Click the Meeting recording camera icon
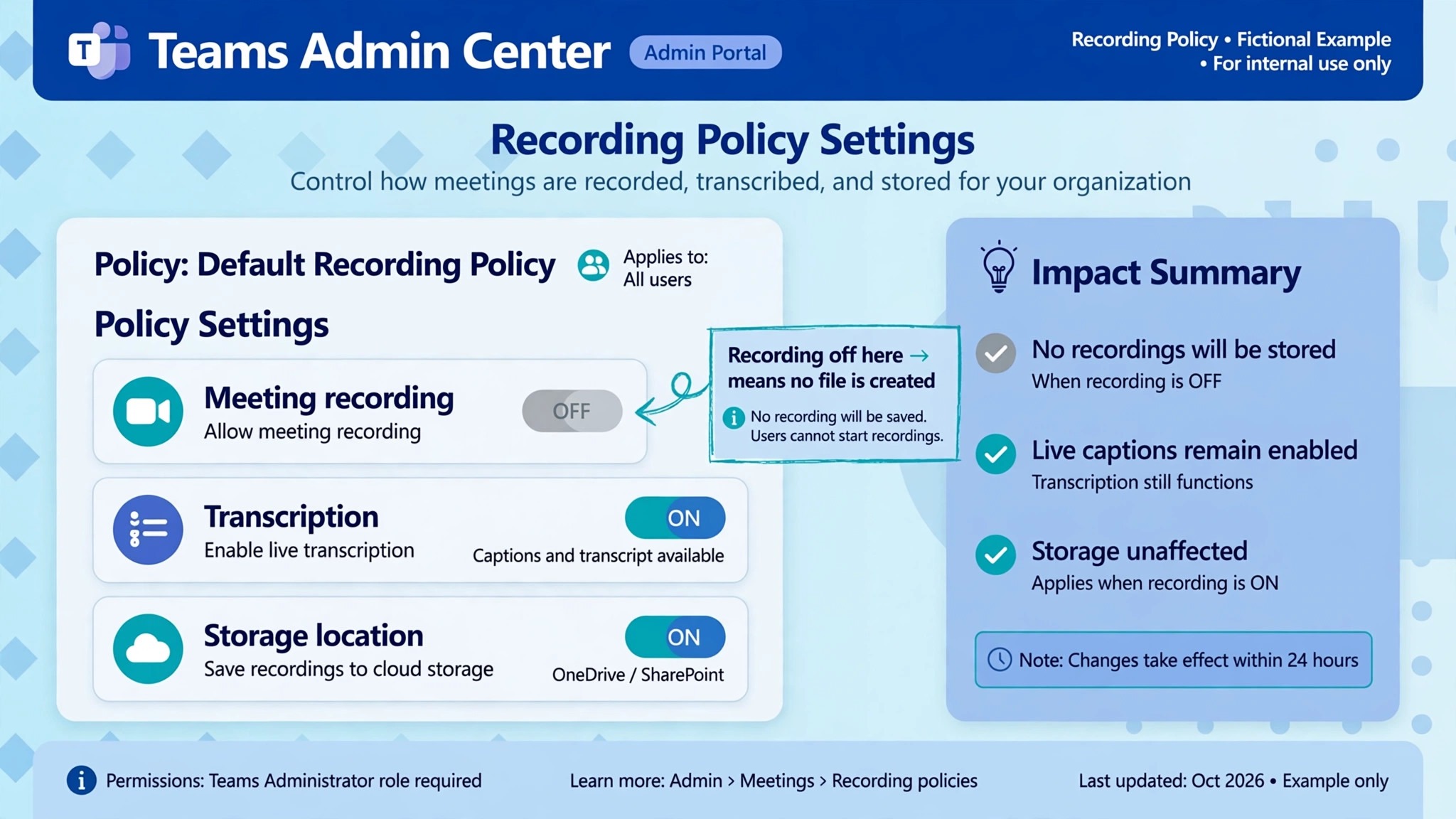This screenshot has height=819, width=1456. click(148, 412)
